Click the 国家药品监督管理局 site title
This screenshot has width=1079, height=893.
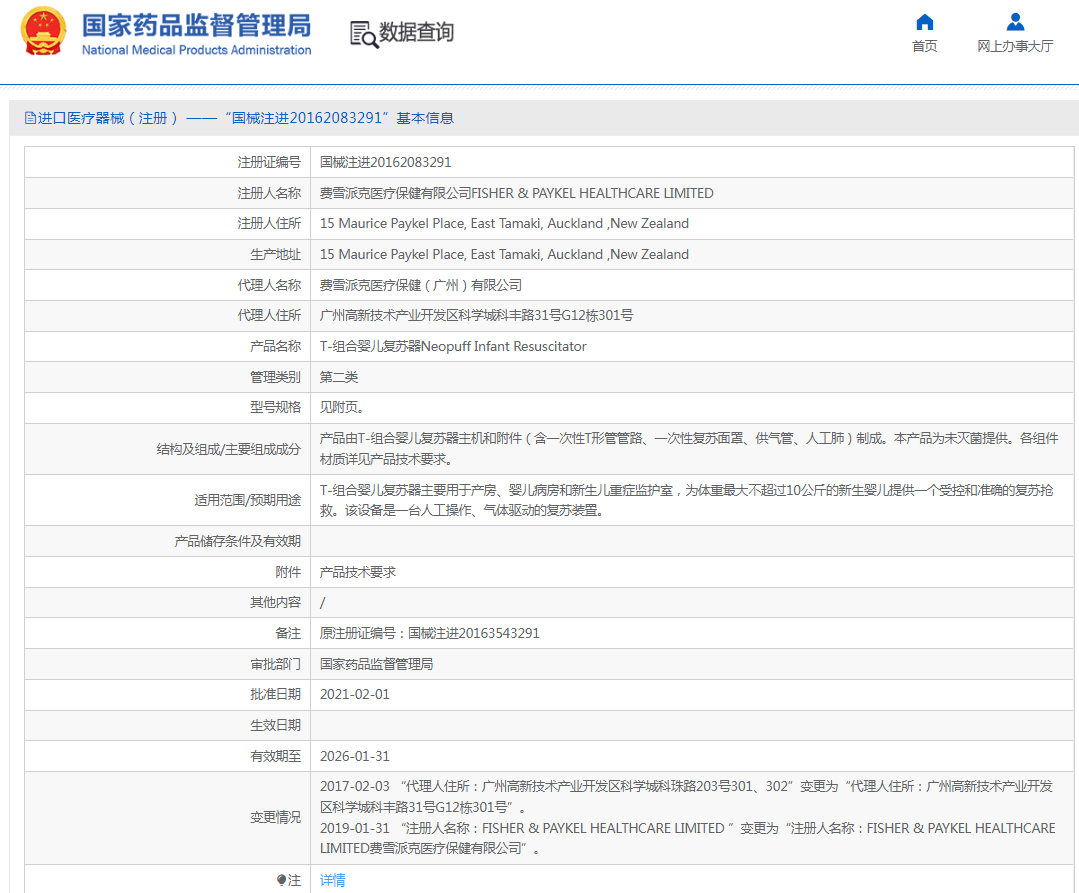tap(196, 25)
